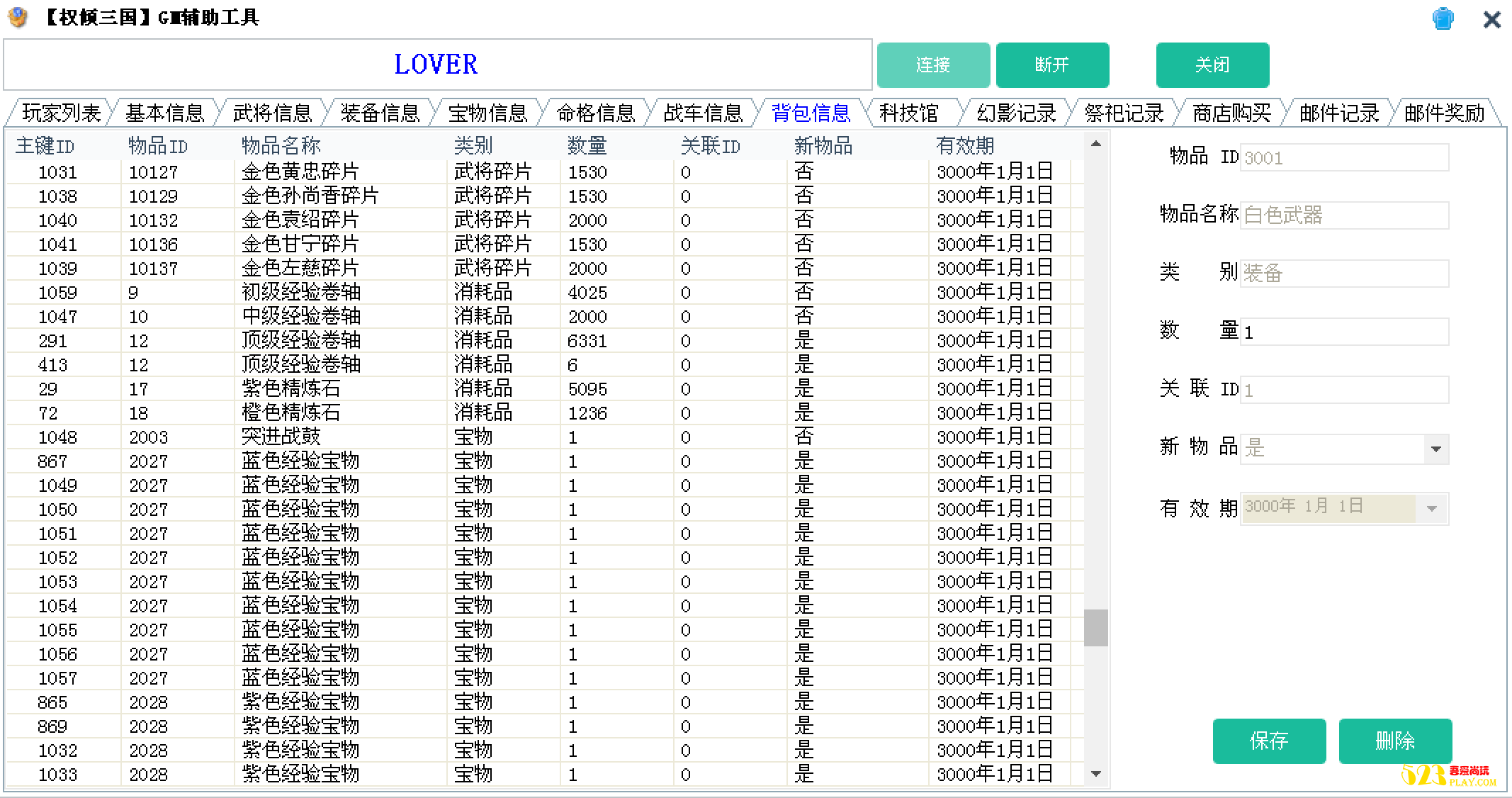Viewport: 1512px width, 798px height.
Task: Close the GM tool window with X
Action: 1491,19
